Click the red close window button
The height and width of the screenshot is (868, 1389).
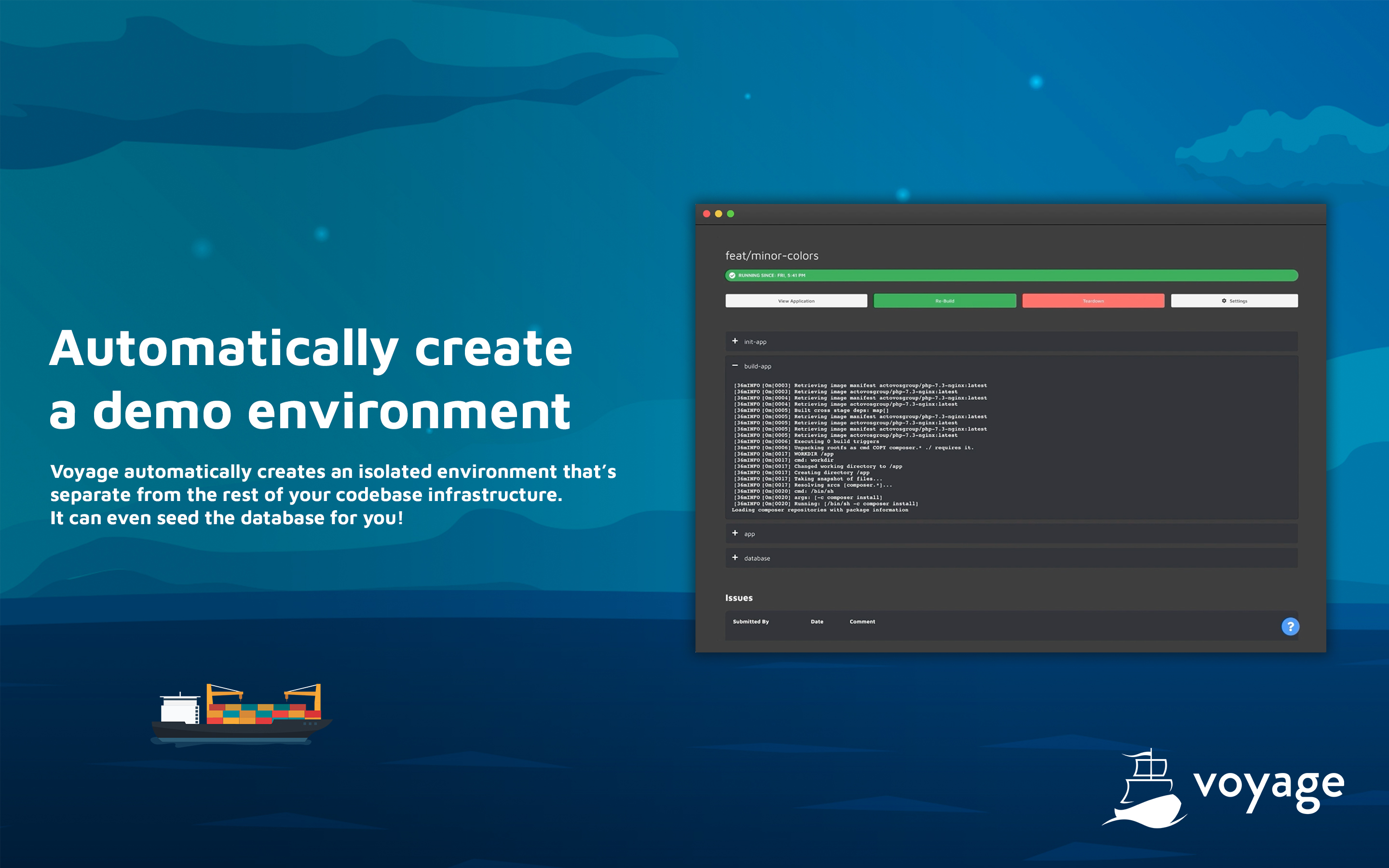(707, 214)
